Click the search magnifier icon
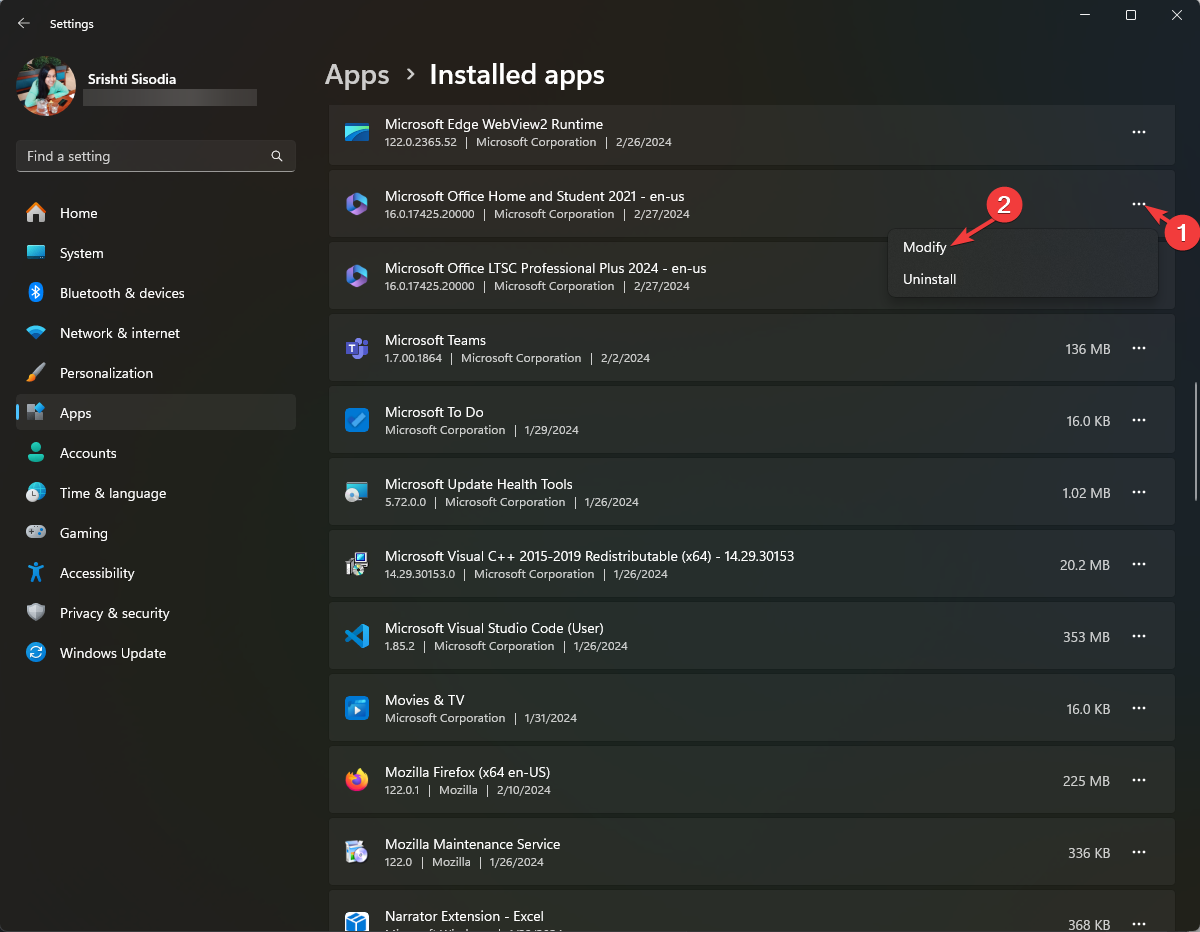Screen dimensions: 1200x932 click(277, 156)
